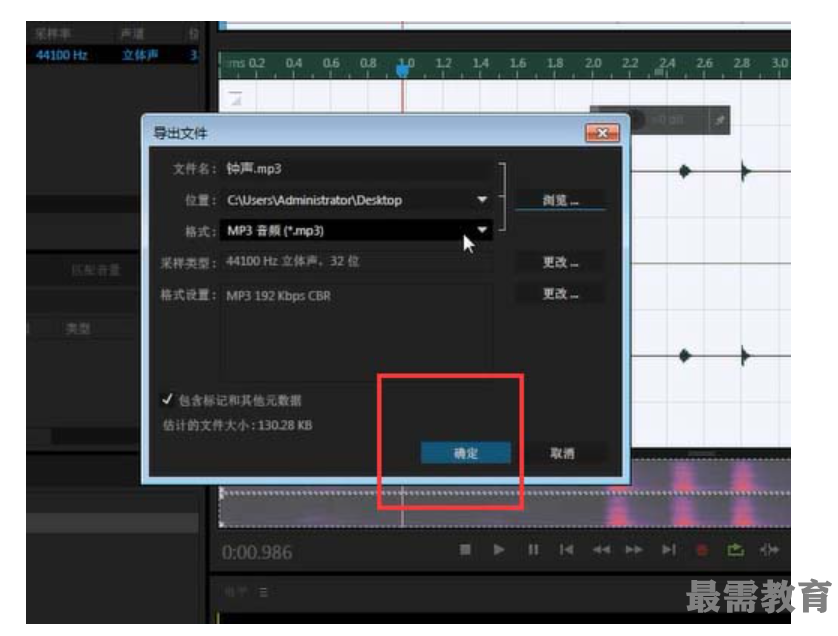Viewport: 838px width, 636px height.
Task: Open the MP3 format dropdown
Action: [x=482, y=230]
